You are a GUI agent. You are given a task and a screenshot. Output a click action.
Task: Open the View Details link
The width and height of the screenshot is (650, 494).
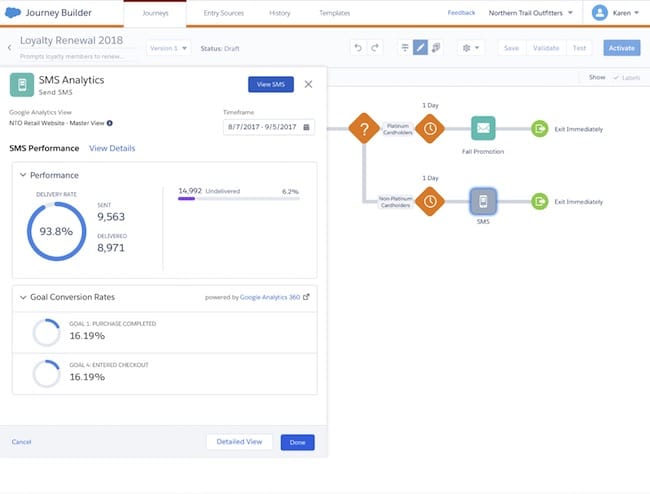[x=112, y=148]
